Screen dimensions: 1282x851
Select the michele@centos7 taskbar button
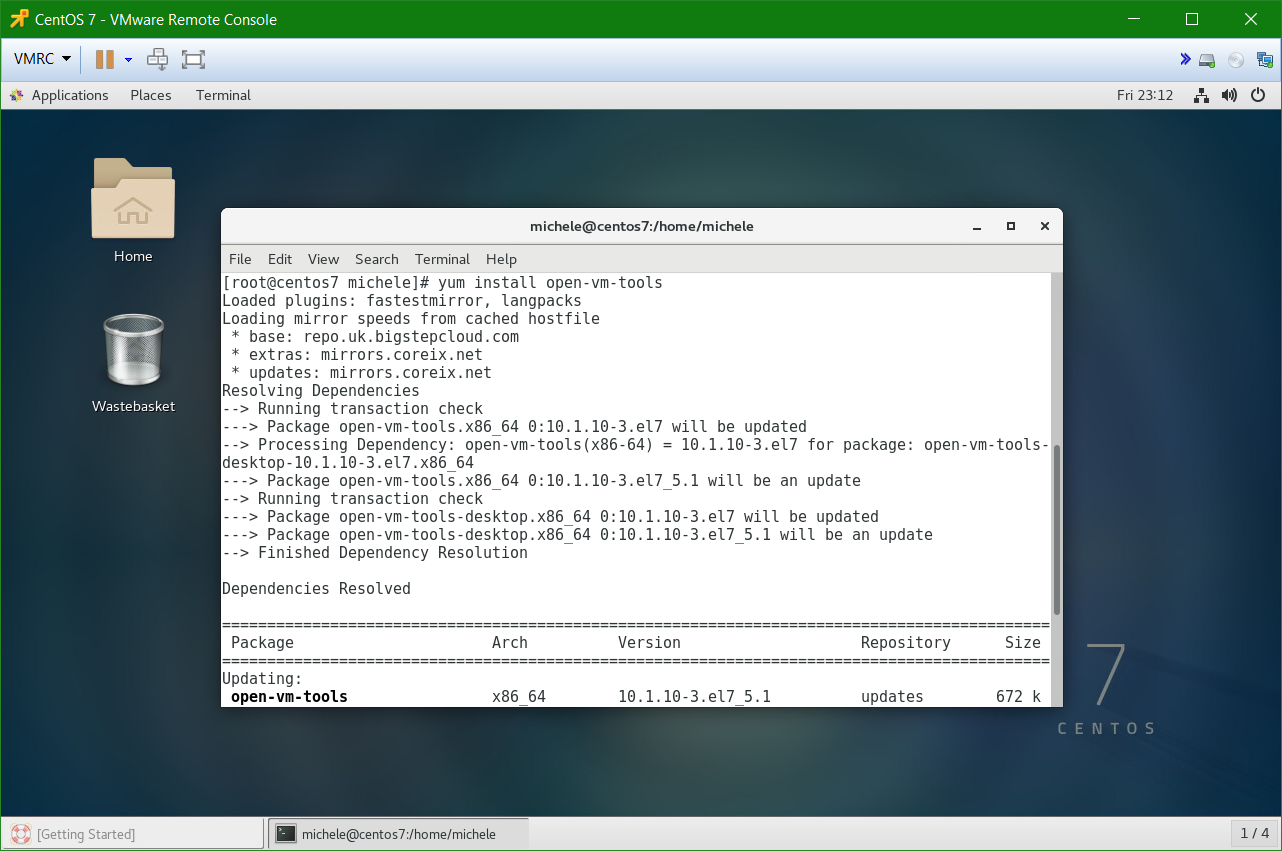coord(398,833)
